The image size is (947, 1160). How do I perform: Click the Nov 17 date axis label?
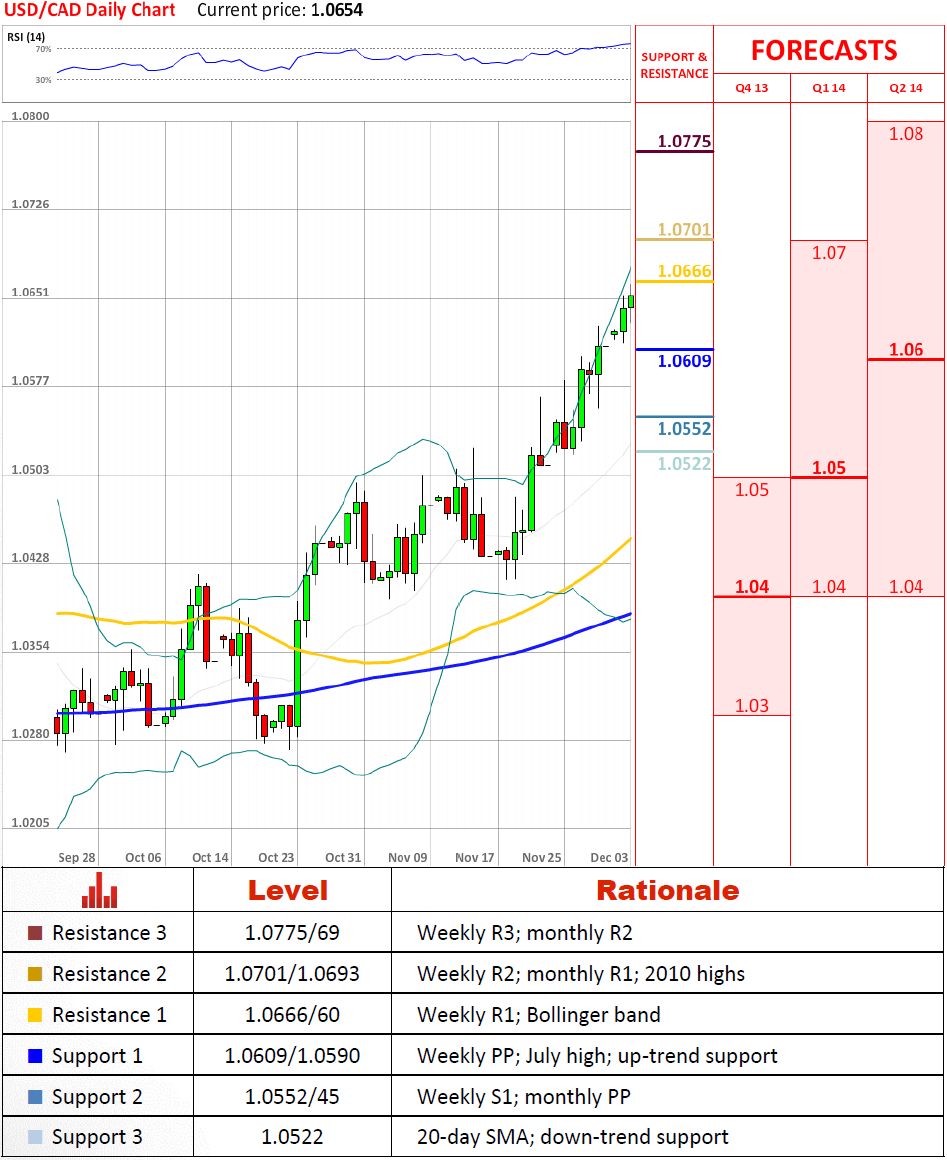pos(474,857)
